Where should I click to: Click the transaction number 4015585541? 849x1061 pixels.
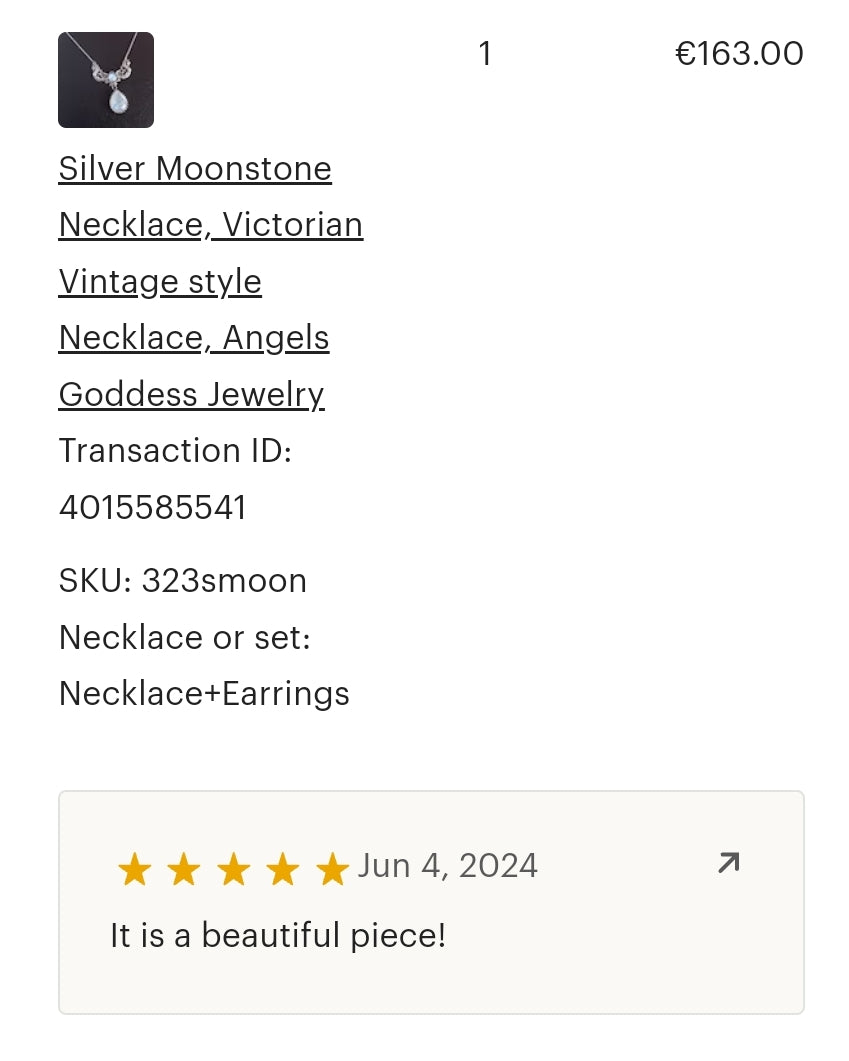click(153, 508)
